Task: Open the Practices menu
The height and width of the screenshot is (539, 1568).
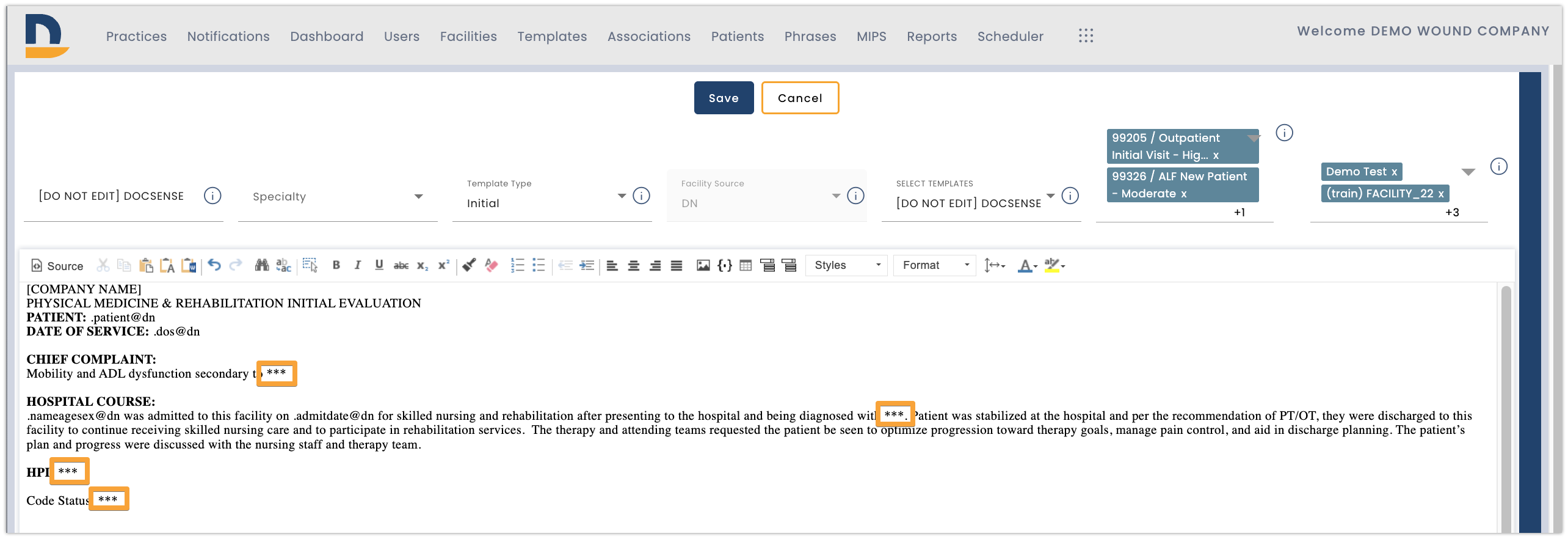Action: (x=136, y=37)
